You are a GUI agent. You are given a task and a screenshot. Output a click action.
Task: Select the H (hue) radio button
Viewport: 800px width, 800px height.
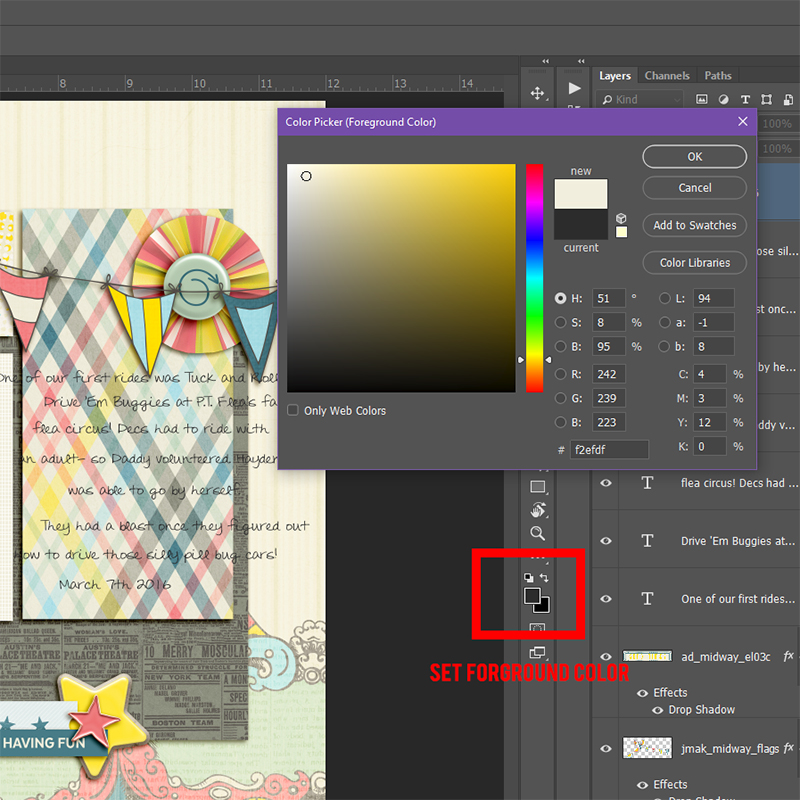click(560, 298)
